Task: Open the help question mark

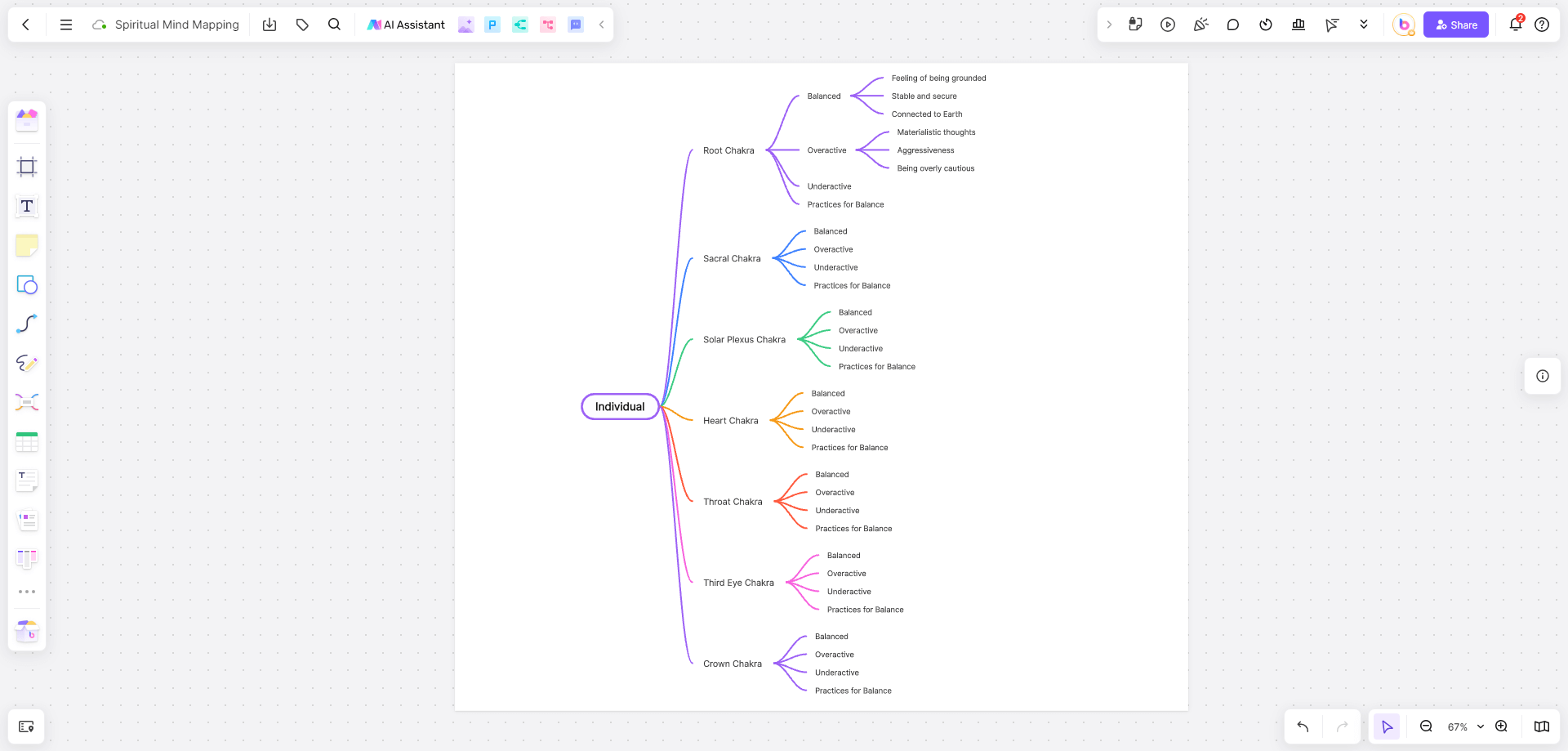Action: pos(1542,25)
